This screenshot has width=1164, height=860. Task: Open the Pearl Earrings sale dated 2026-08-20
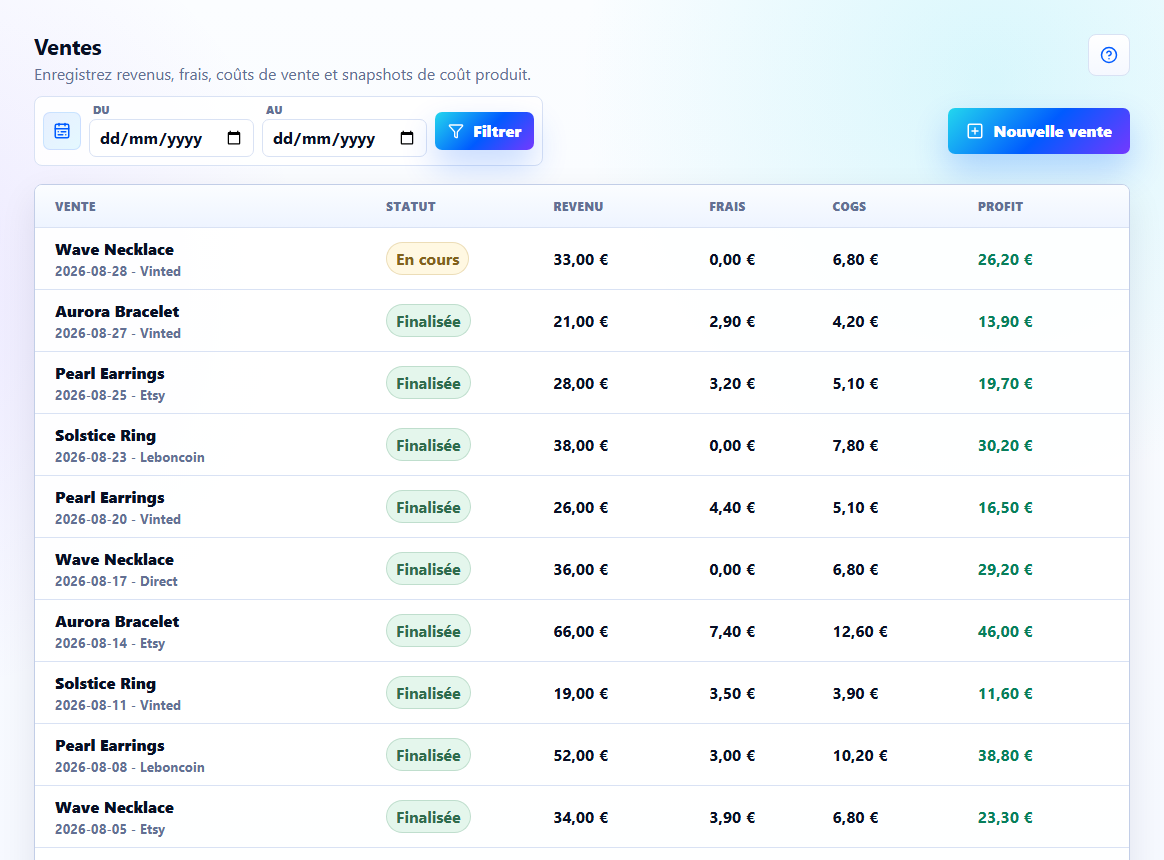click(582, 507)
